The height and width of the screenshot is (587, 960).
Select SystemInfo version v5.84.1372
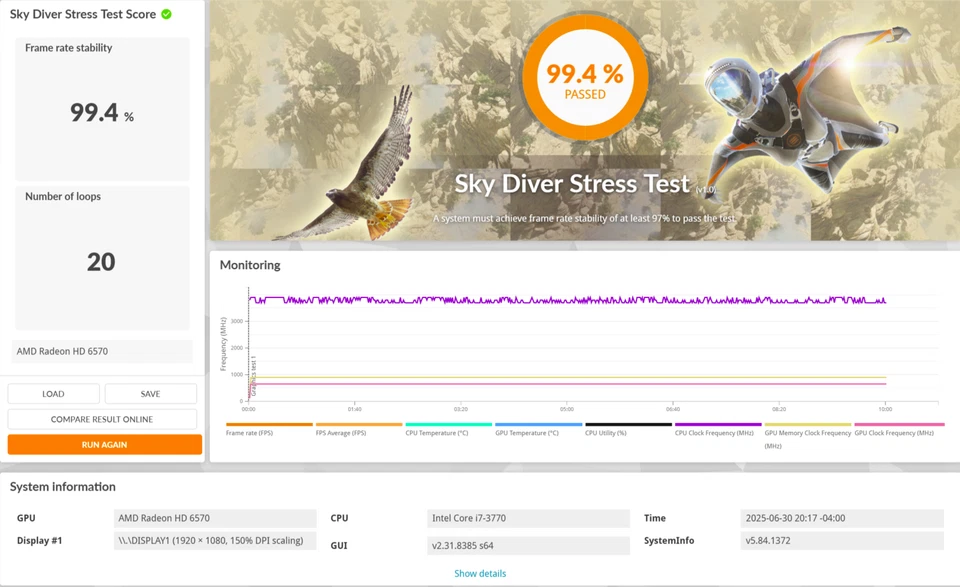(842, 540)
